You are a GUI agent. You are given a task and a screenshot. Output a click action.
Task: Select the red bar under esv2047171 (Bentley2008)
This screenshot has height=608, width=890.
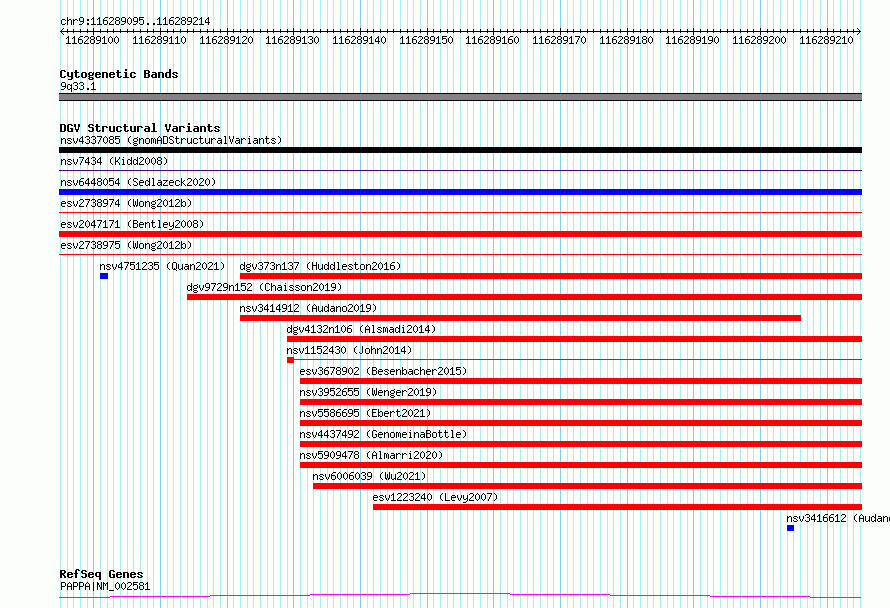coord(460,234)
